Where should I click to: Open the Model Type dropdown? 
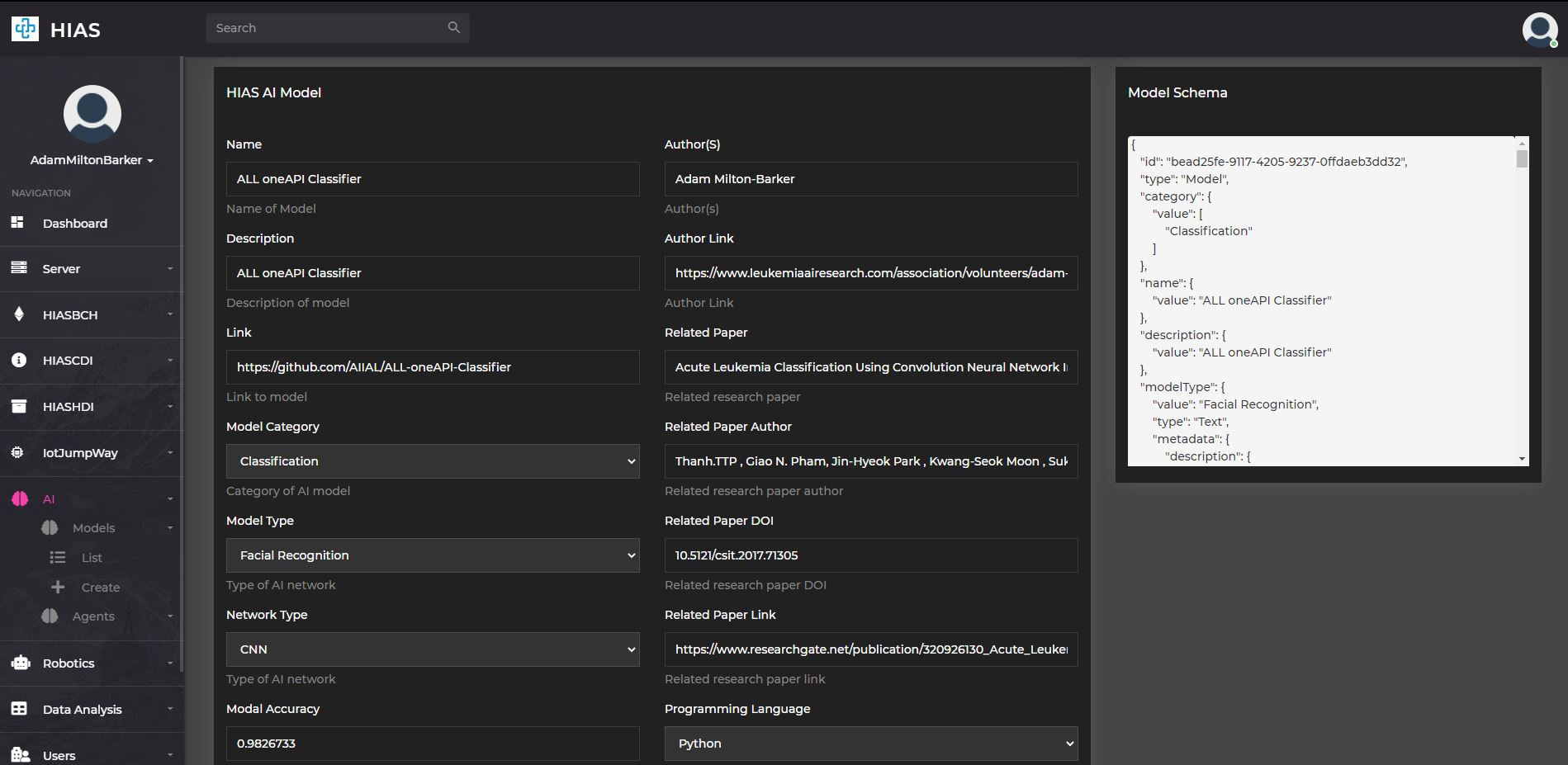click(433, 555)
